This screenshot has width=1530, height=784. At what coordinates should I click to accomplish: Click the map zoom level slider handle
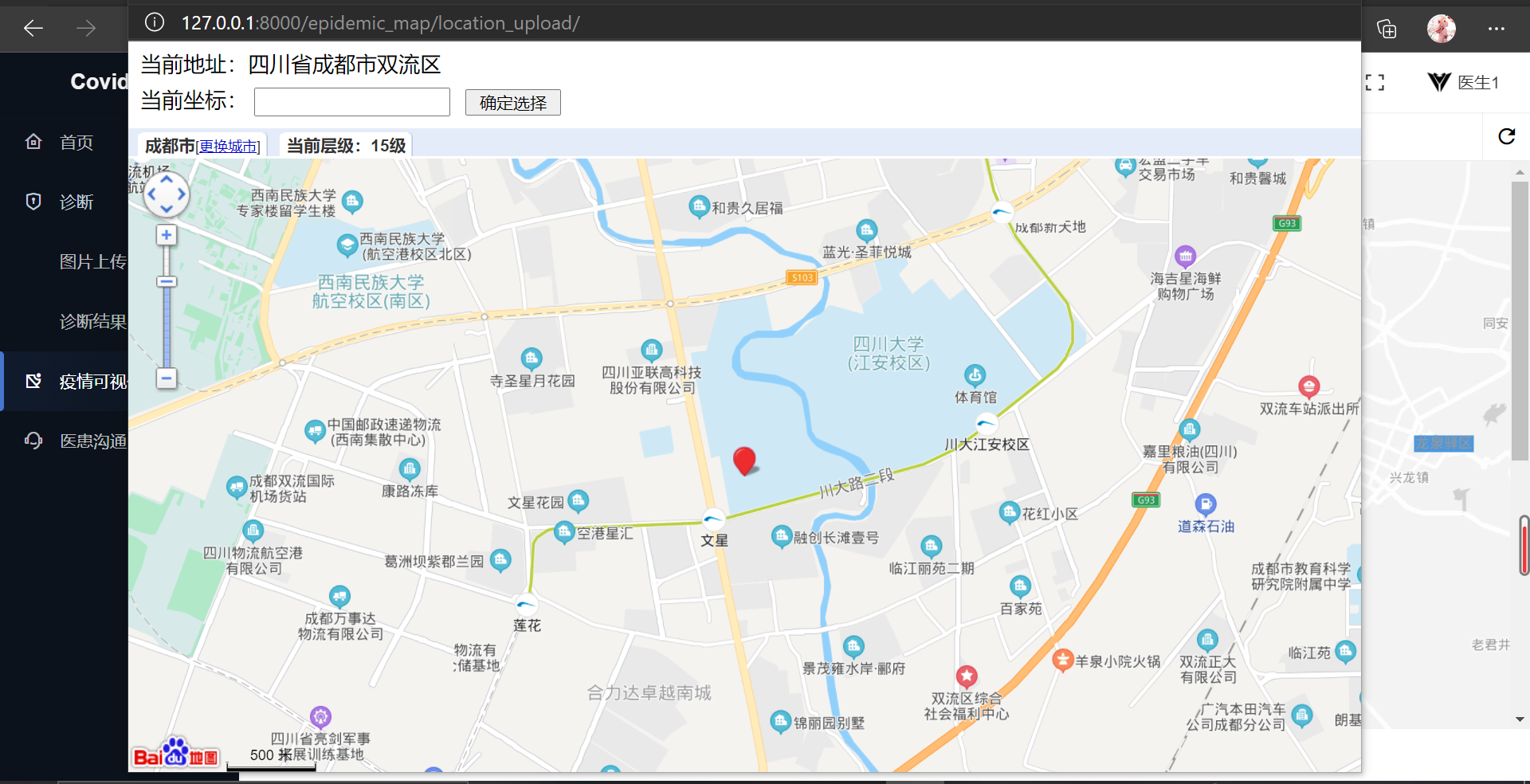click(167, 281)
